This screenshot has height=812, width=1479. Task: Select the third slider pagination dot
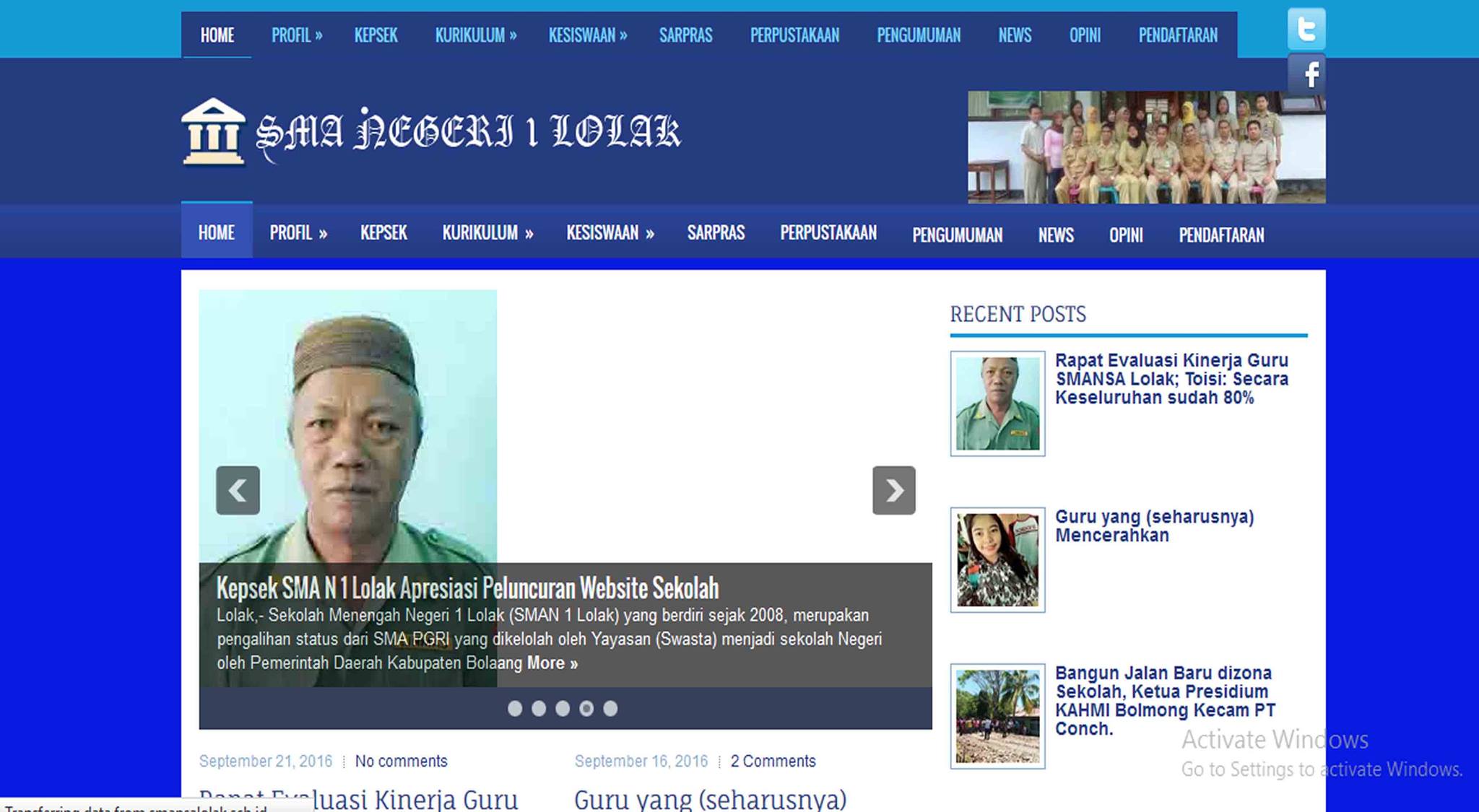pos(563,709)
